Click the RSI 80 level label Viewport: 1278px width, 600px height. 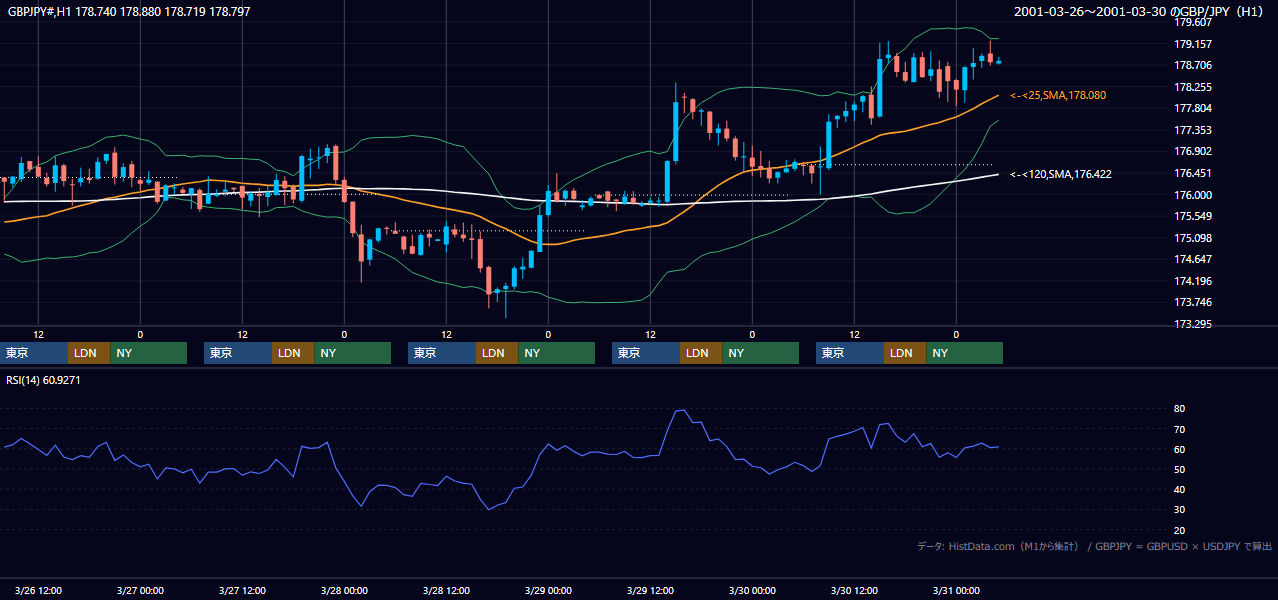pyautogui.click(x=1179, y=409)
